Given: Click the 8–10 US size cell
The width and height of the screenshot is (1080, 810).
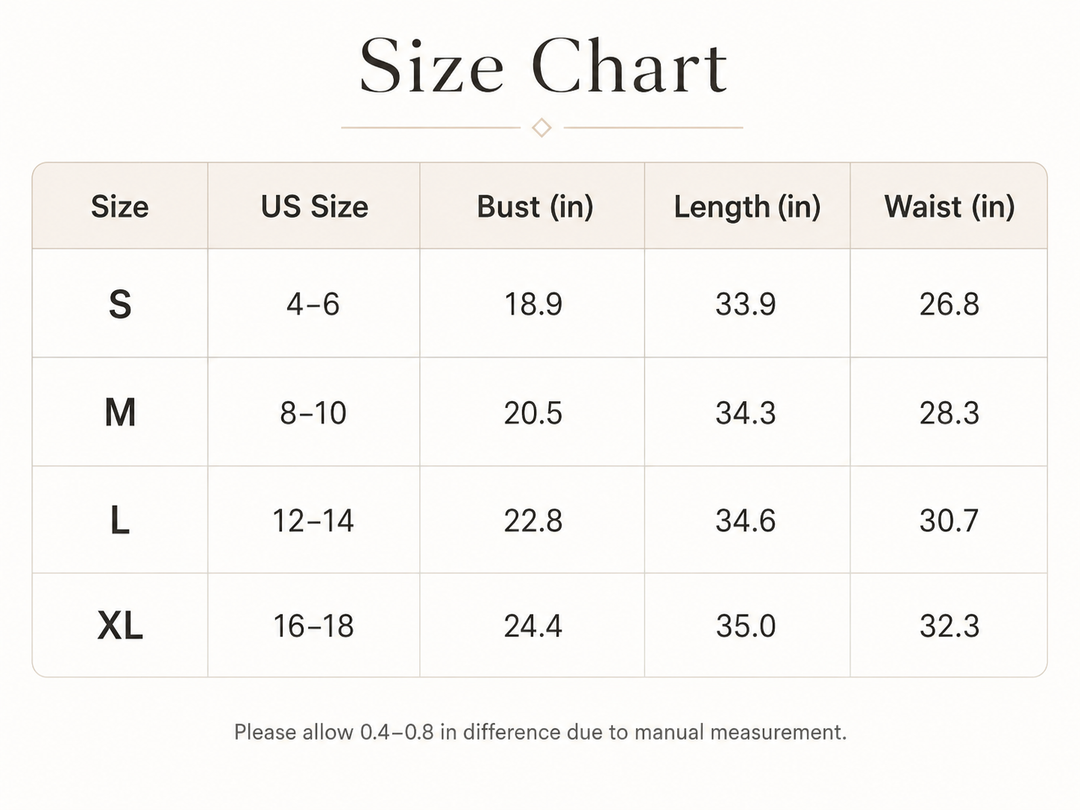Looking at the screenshot, I should coord(313,413).
